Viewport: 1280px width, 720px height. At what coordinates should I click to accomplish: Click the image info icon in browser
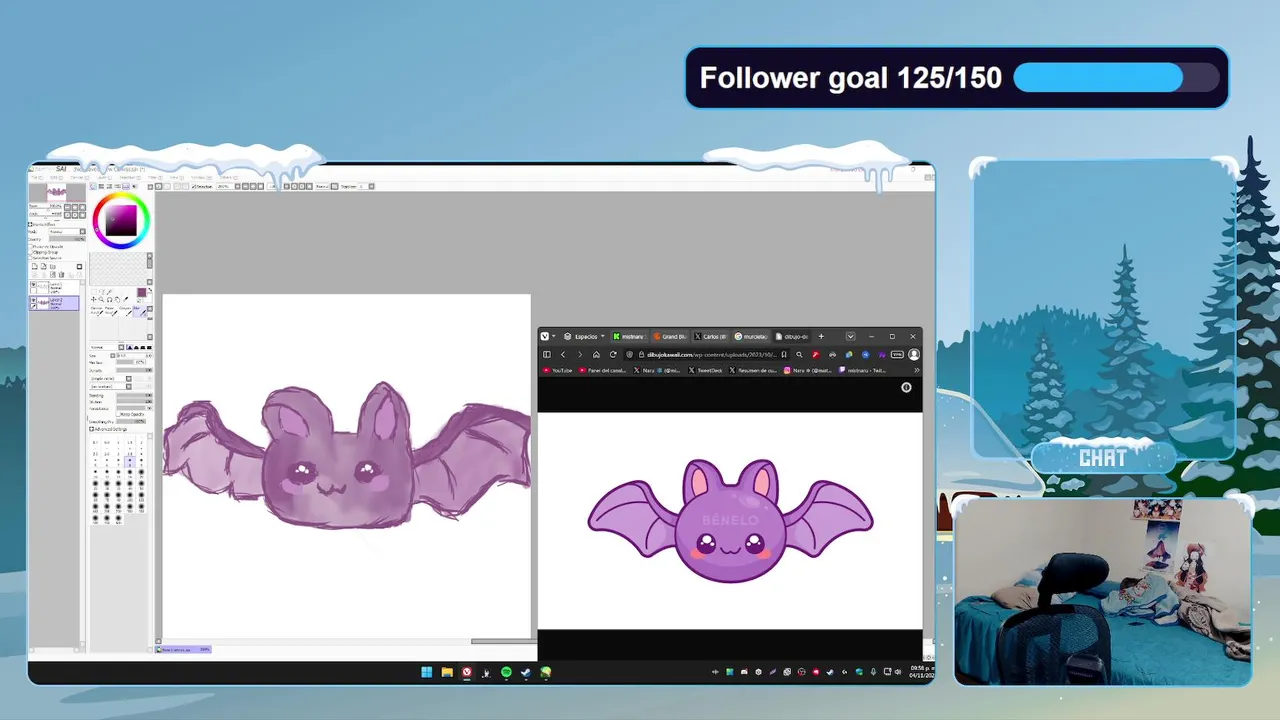(x=906, y=387)
